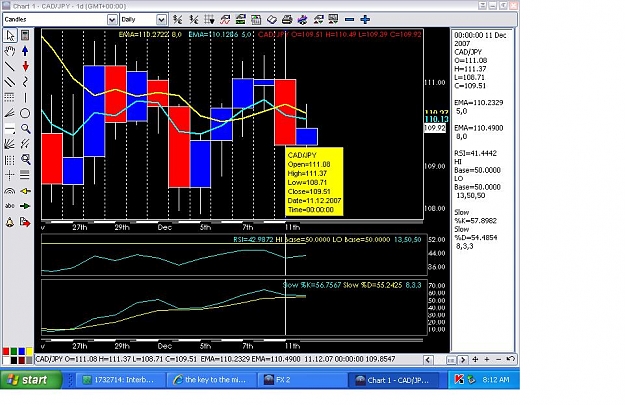
Task: Select the abc text label tool
Action: point(10,206)
